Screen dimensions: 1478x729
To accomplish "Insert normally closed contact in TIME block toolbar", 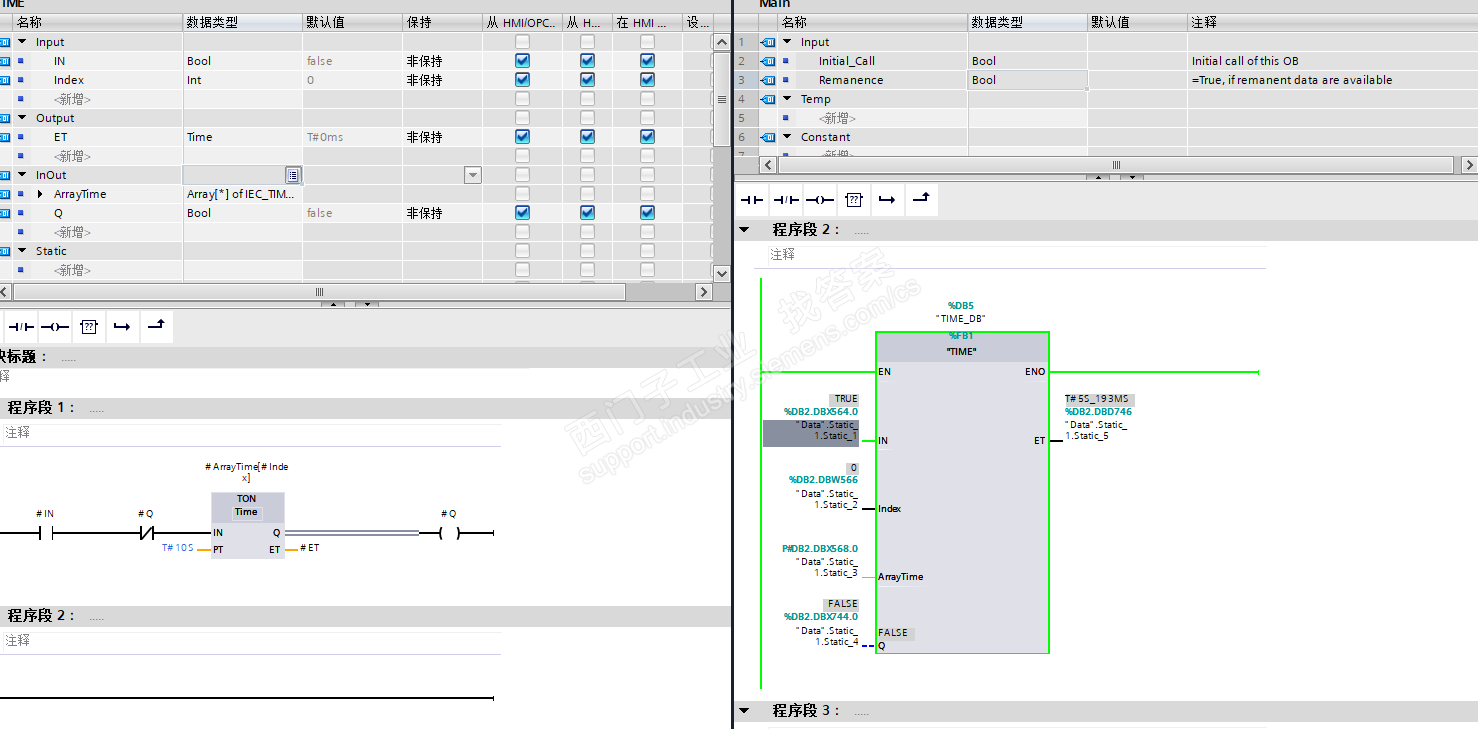I will click(x=20, y=327).
